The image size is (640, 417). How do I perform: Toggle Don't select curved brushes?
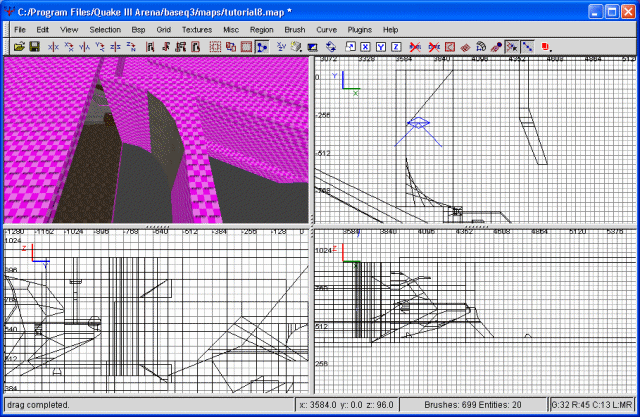pyautogui.click(x=434, y=47)
